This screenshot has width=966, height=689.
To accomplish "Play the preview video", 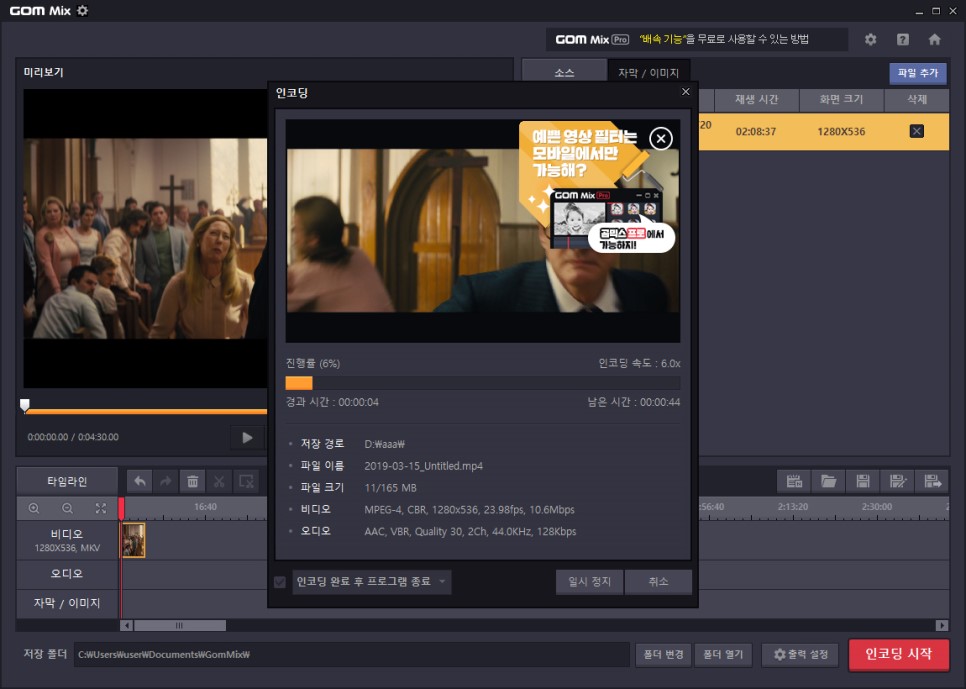I will (247, 438).
